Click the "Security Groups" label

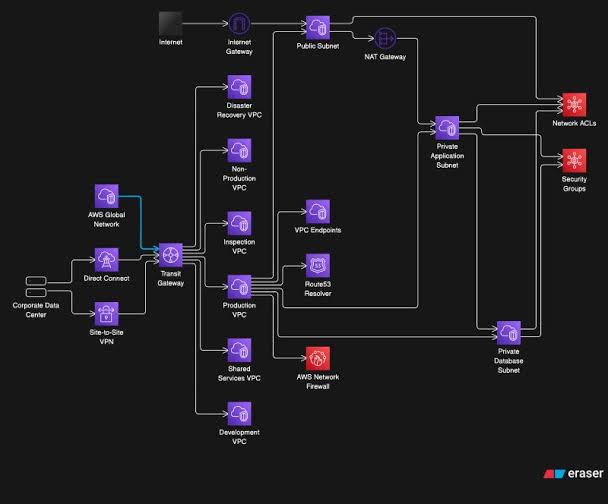point(574,184)
